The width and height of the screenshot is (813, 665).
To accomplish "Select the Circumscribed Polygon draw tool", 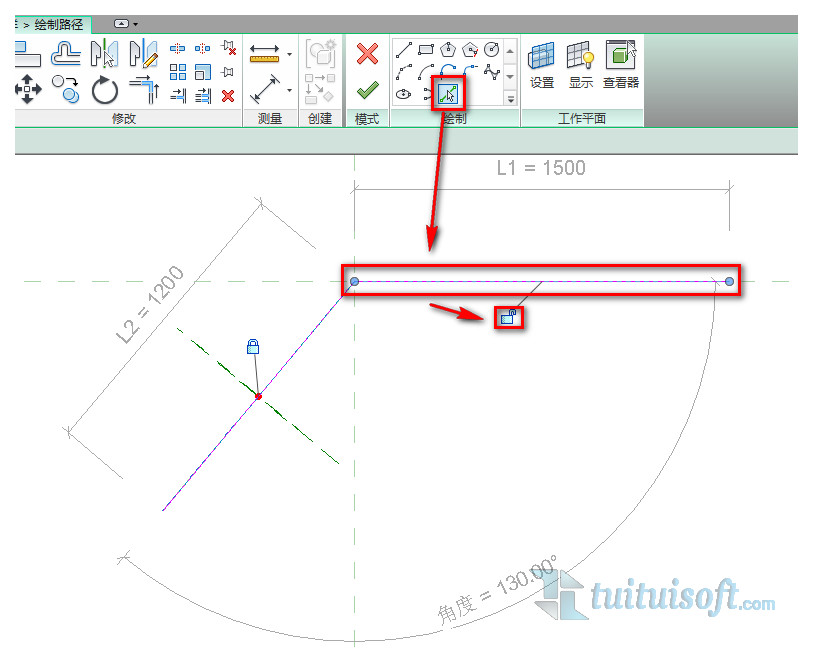I will 470,50.
